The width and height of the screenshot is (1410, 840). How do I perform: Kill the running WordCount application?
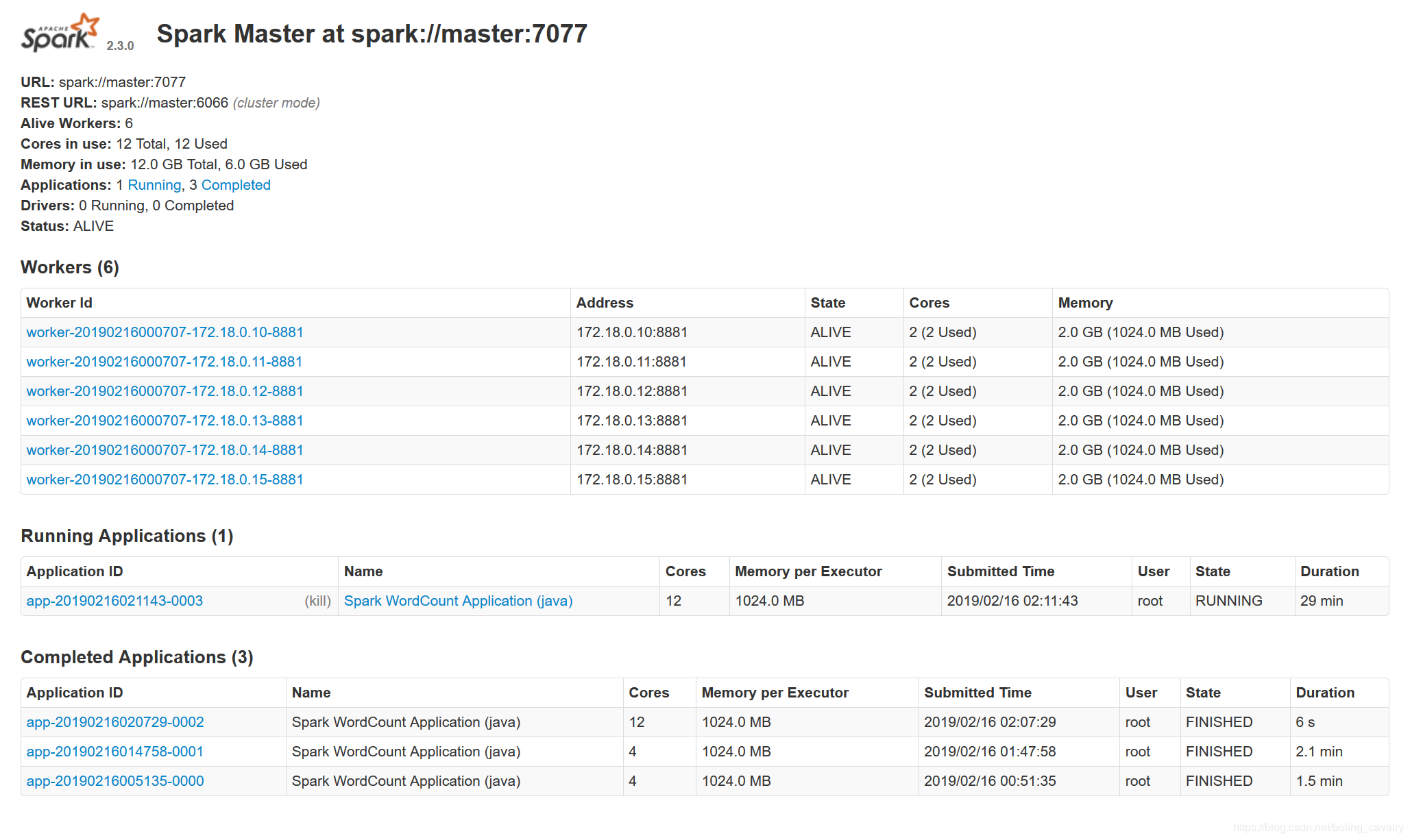[x=317, y=601]
